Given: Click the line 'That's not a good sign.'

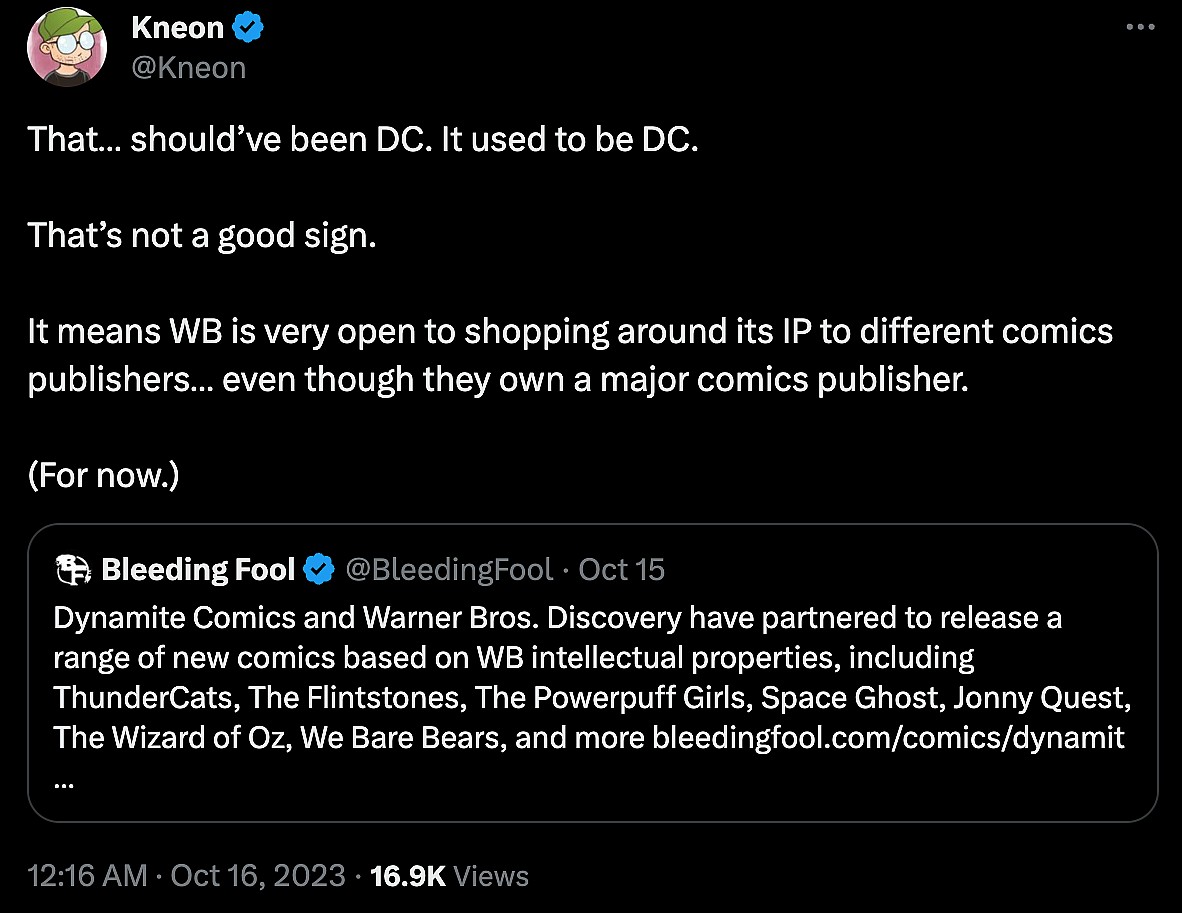Looking at the screenshot, I should [202, 235].
